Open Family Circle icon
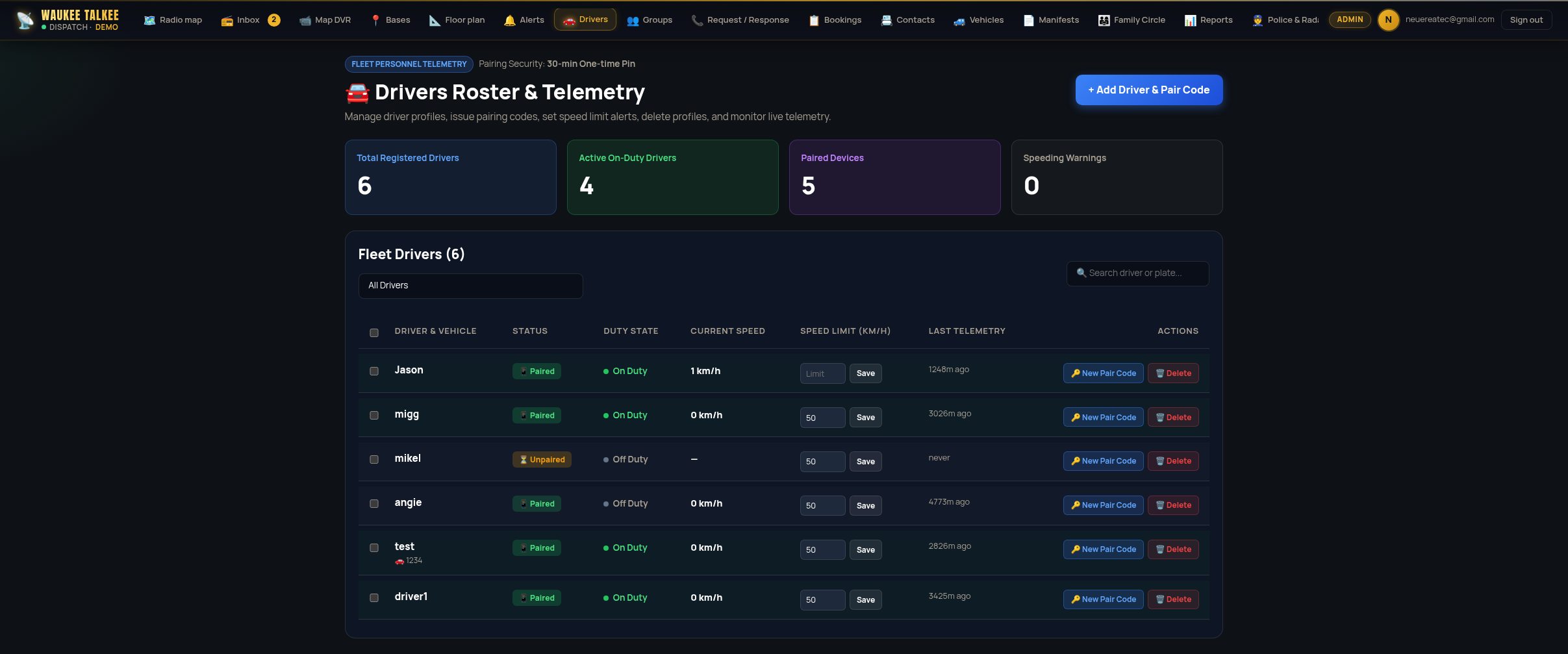 click(x=1104, y=21)
